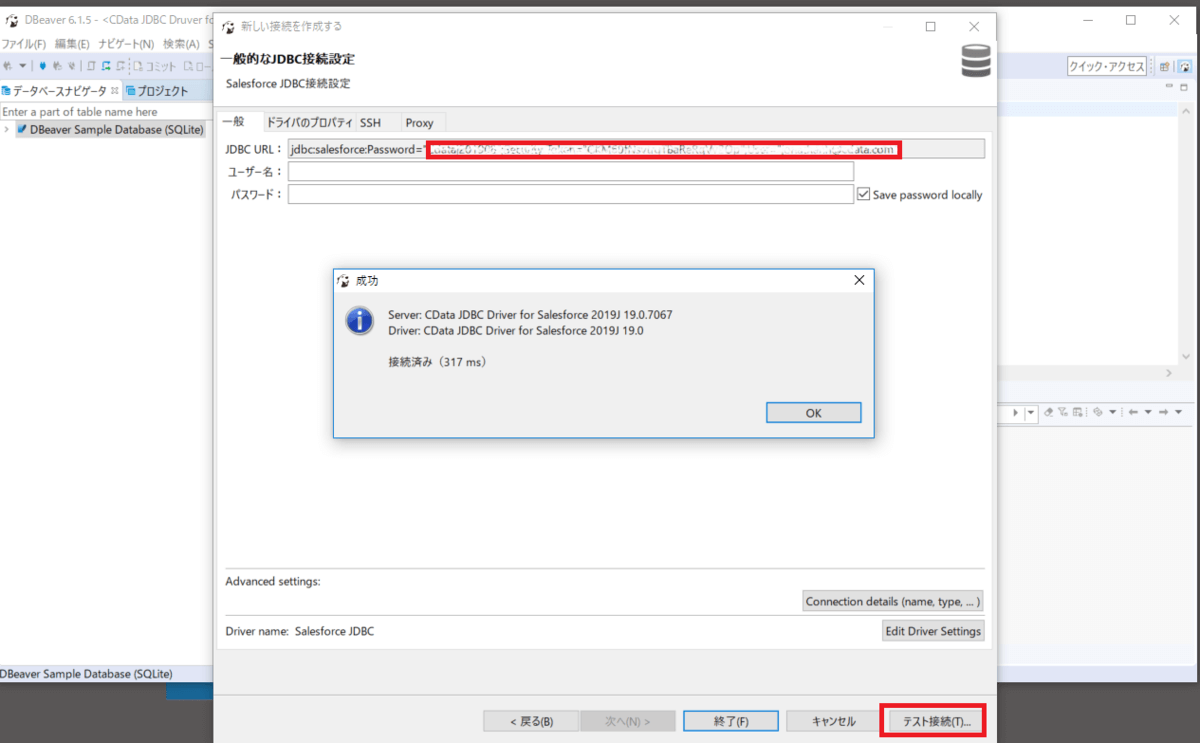Screen dimensions: 1200x743
Task: Click the link with editor icon
Action: coord(1098,412)
